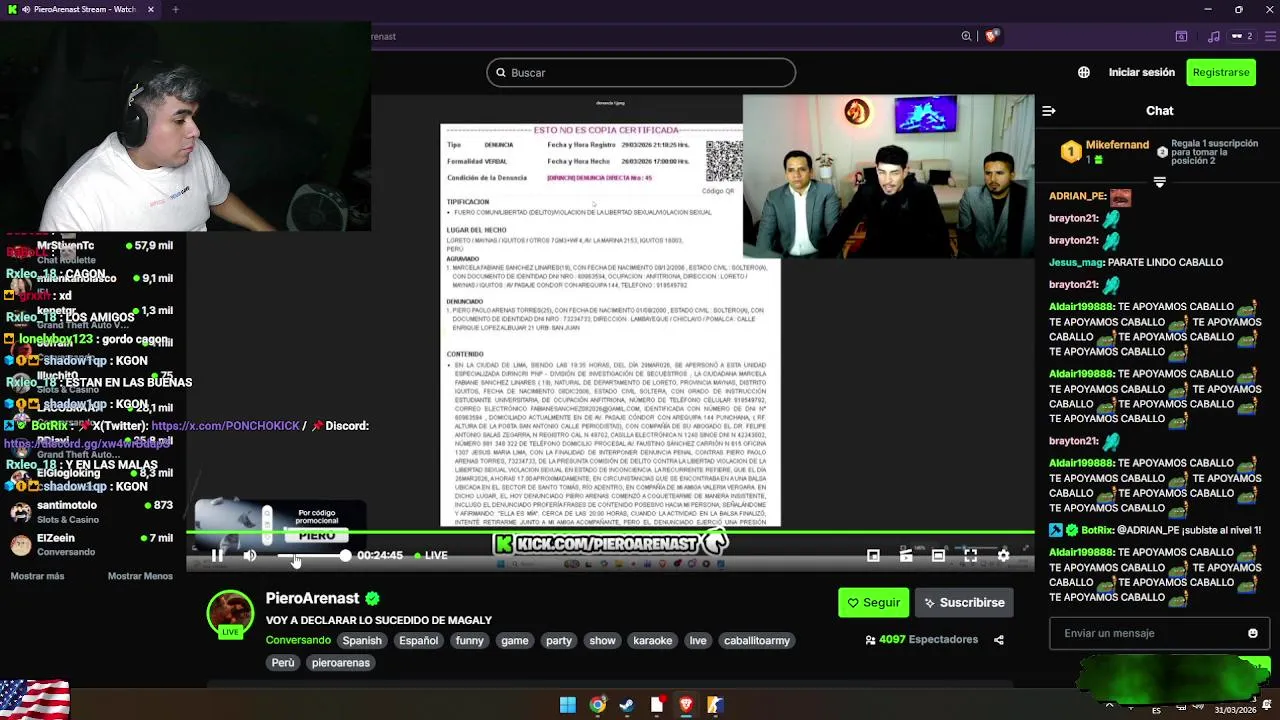Click the zoom magnifier in address bar
The height and width of the screenshot is (720, 1280).
click(x=966, y=36)
